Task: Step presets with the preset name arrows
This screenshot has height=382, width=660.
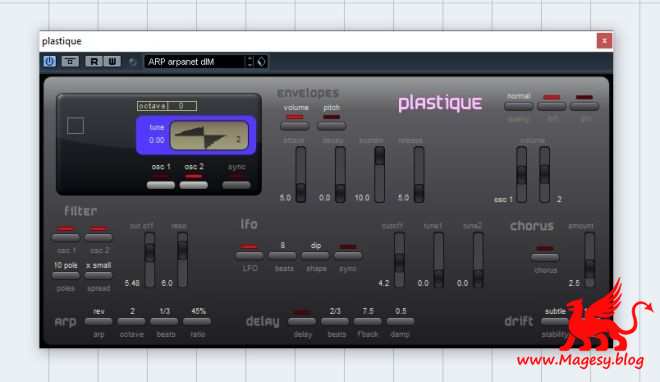Action: click(250, 61)
